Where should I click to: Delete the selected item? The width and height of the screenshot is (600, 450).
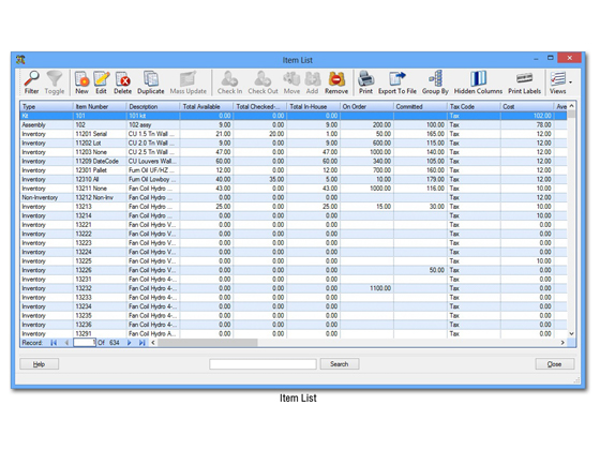tap(122, 81)
